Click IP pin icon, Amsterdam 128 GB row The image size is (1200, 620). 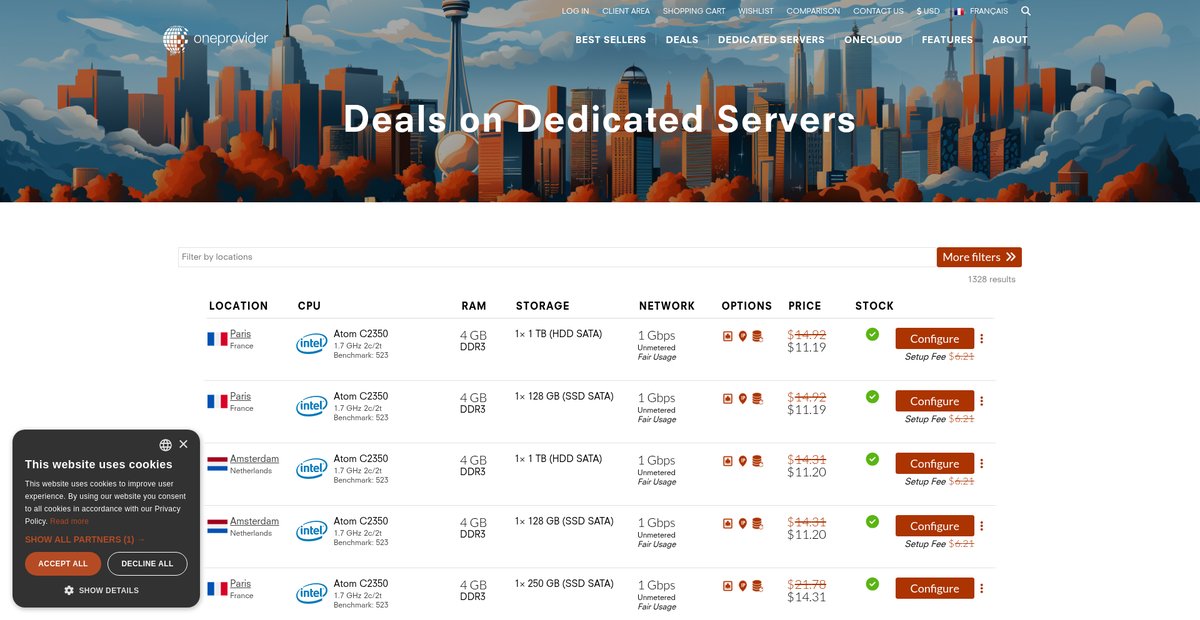pyautogui.click(x=743, y=523)
